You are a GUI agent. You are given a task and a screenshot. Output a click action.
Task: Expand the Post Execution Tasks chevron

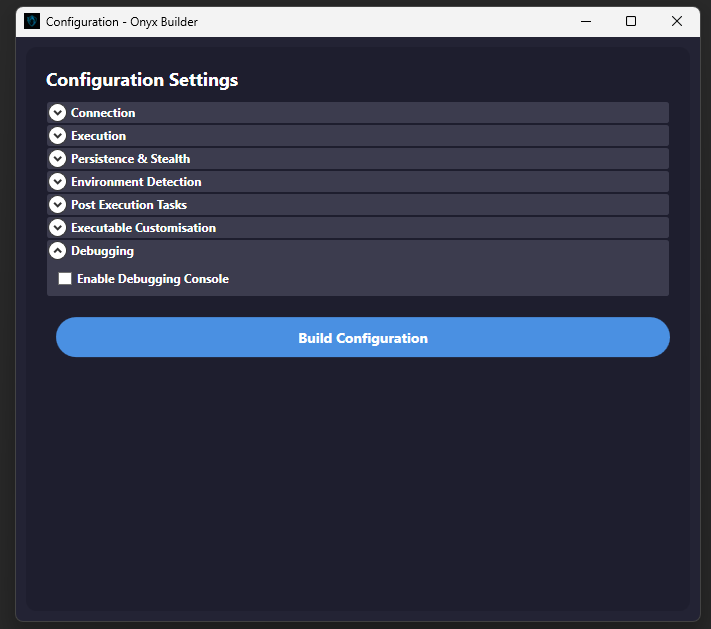[x=58, y=205]
